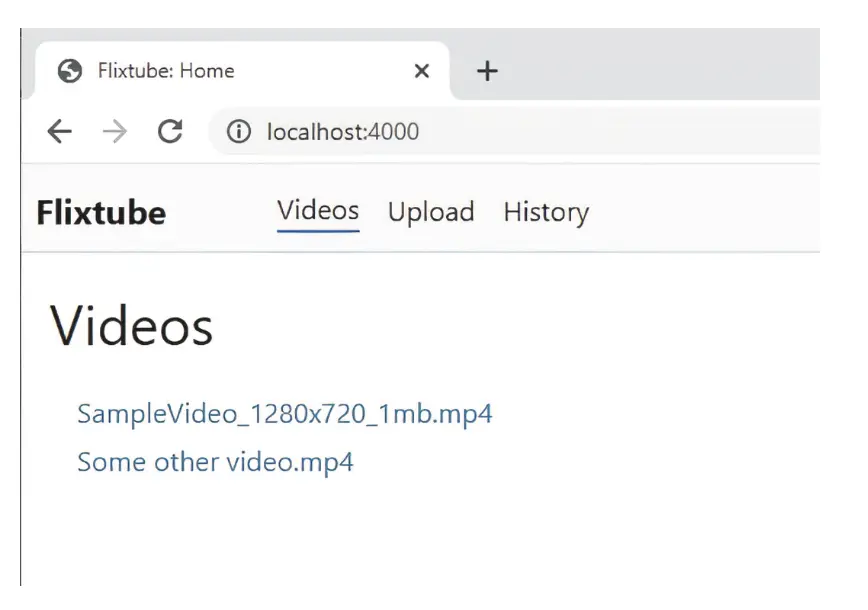Open a new browser tab

point(486,71)
